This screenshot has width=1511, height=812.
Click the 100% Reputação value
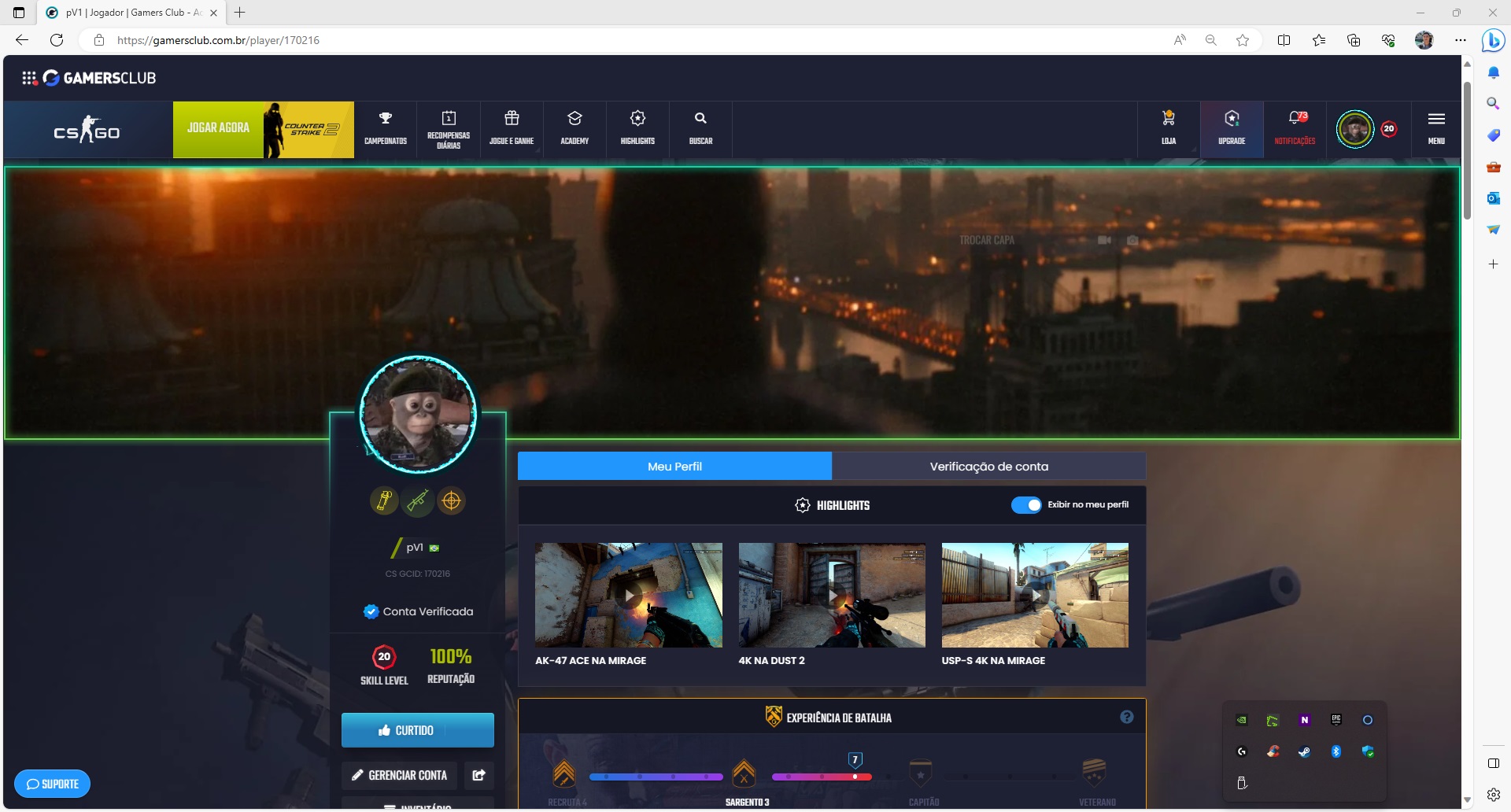coord(451,656)
